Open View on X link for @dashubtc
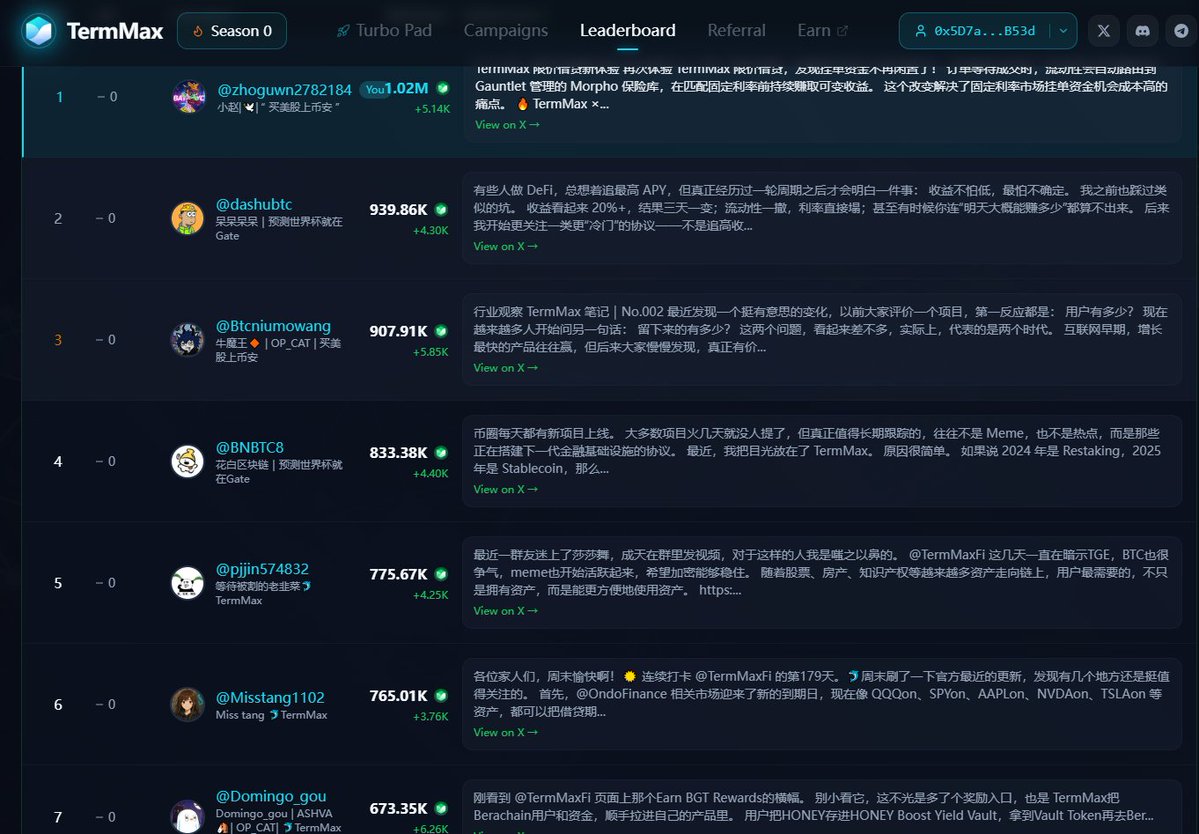This screenshot has width=1199, height=834. point(505,246)
